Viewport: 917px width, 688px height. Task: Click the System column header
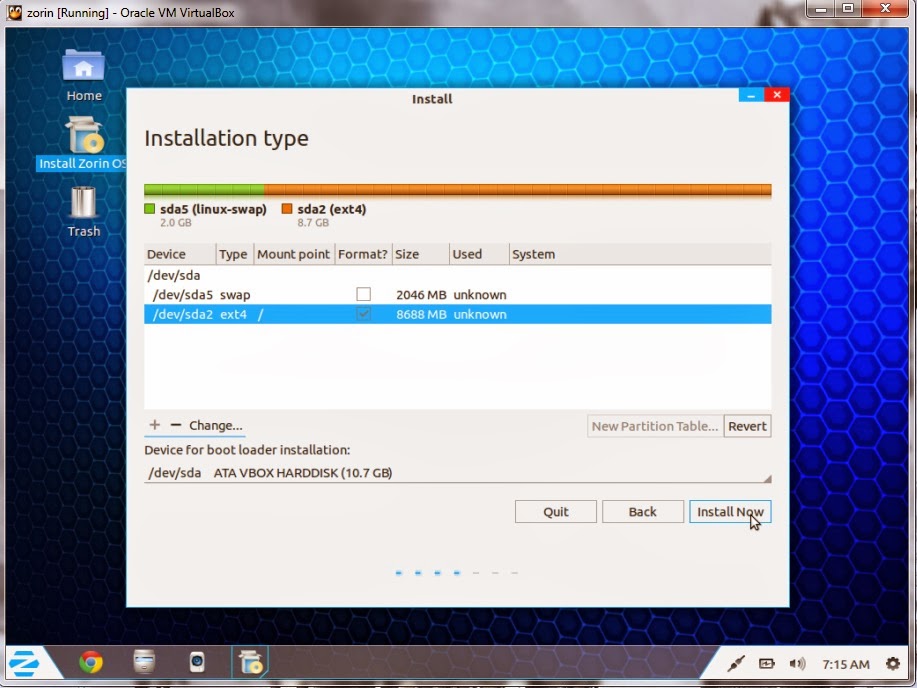(x=640, y=254)
